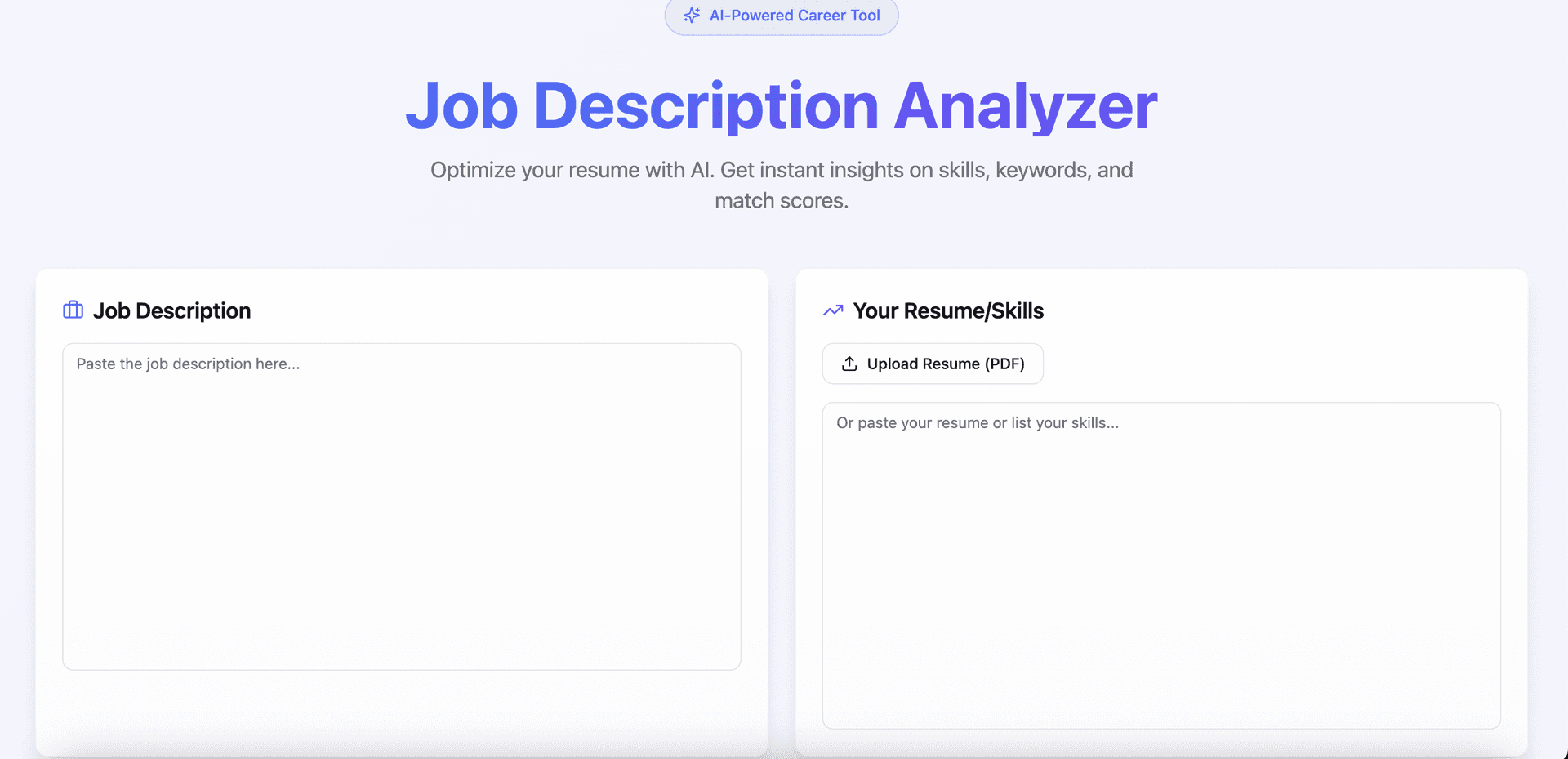Viewport: 1568px width, 759px height.
Task: Select the Your Resume/Skills panel heading
Action: tap(948, 310)
